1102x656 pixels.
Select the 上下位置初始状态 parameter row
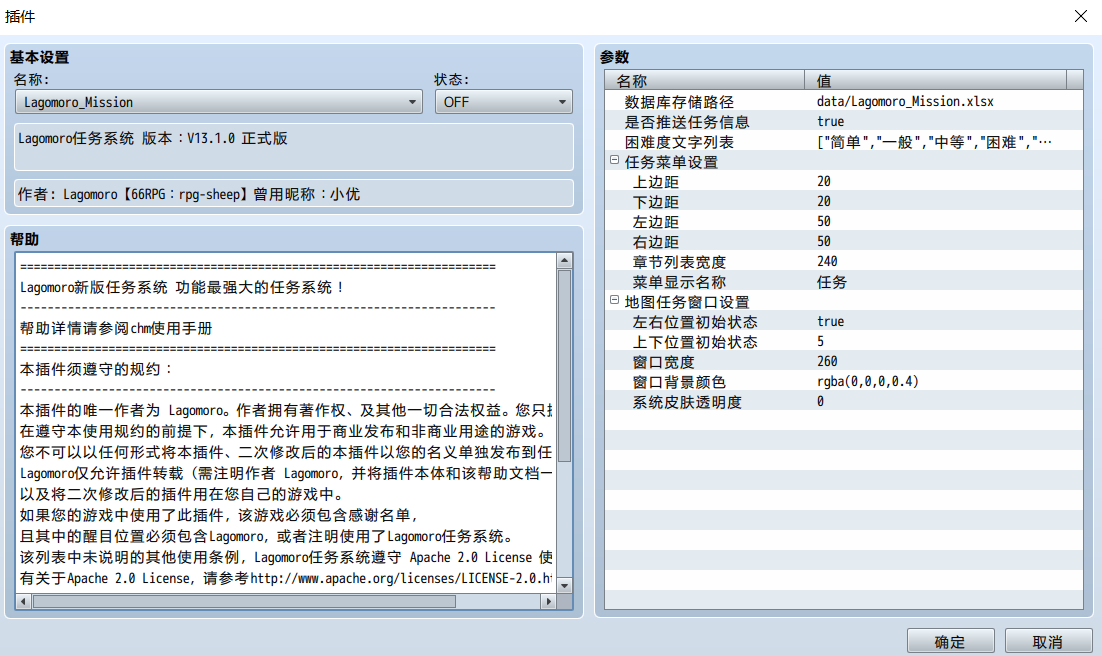pos(843,342)
